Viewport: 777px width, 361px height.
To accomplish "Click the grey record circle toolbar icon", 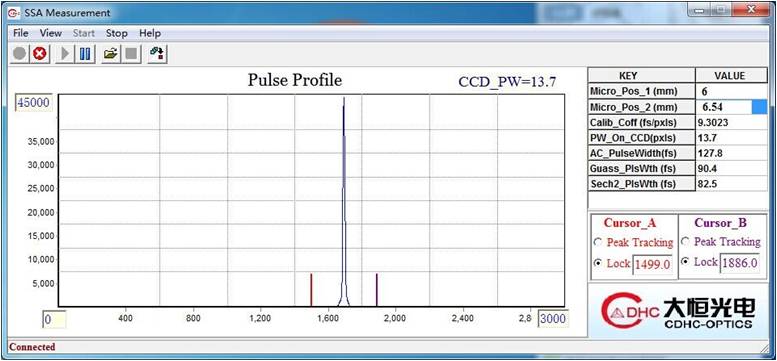I will coord(20,53).
